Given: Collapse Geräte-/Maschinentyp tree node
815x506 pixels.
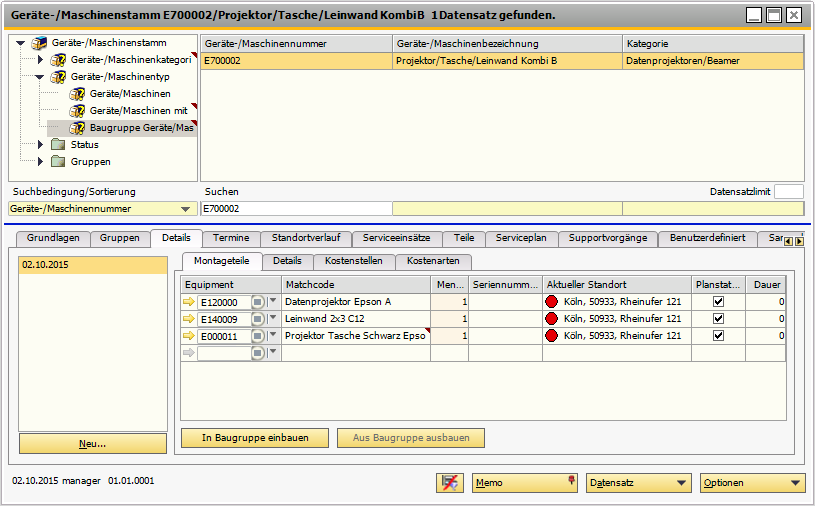Looking at the screenshot, I should tap(40, 77).
